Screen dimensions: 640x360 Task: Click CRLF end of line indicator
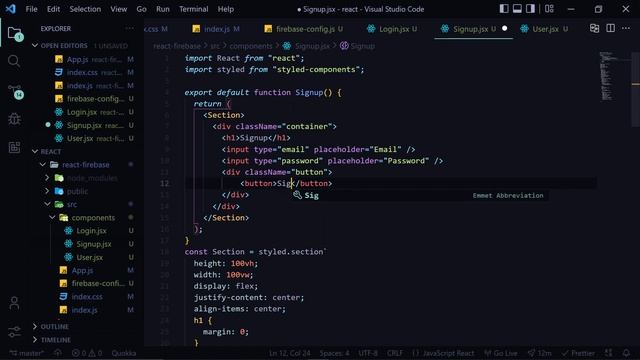tap(395, 353)
